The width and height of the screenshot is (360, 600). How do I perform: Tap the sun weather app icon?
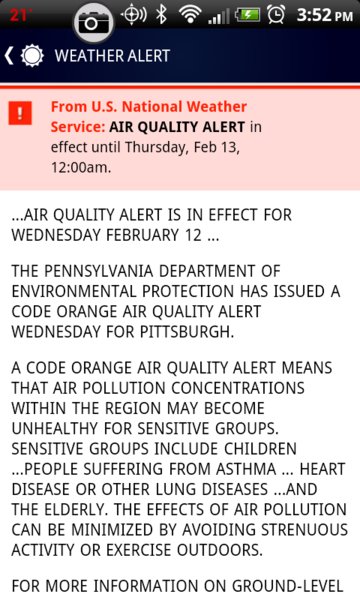pos(32,56)
